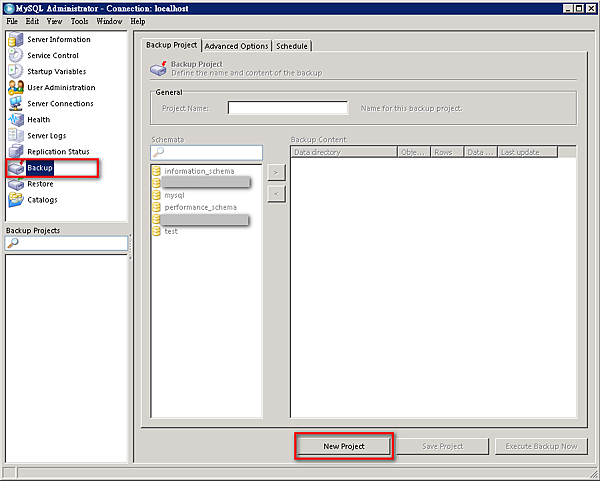Image resolution: width=600 pixels, height=481 pixels.
Task: Open the Server Information icon
Action: pyautogui.click(x=16, y=39)
